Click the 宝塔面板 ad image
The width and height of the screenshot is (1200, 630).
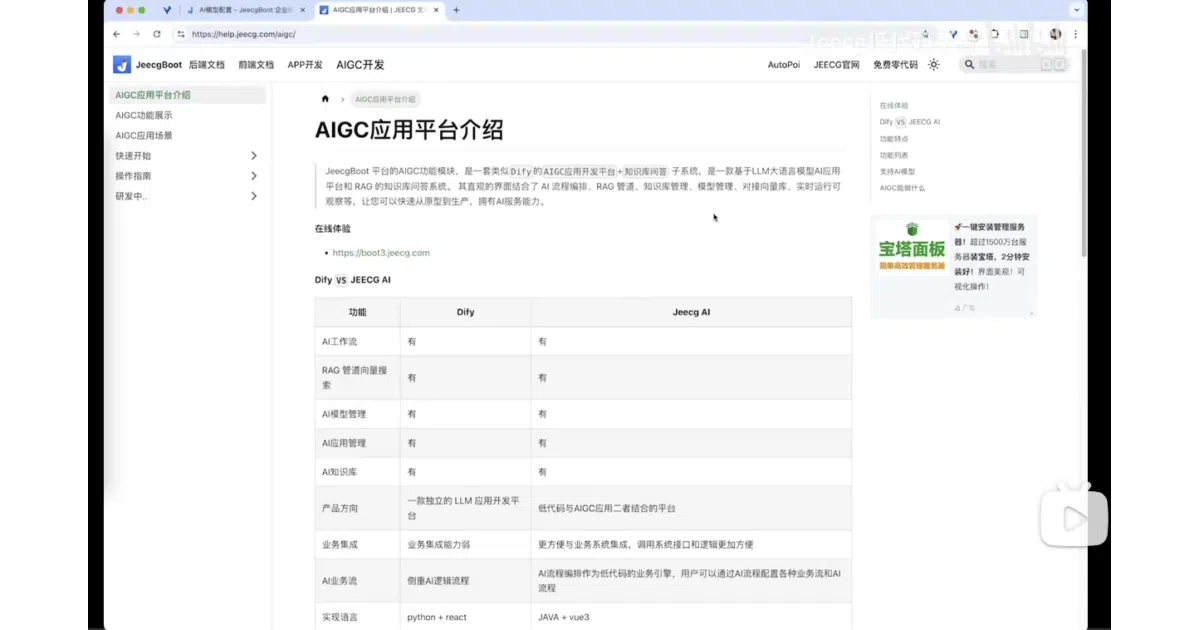[x=912, y=247]
